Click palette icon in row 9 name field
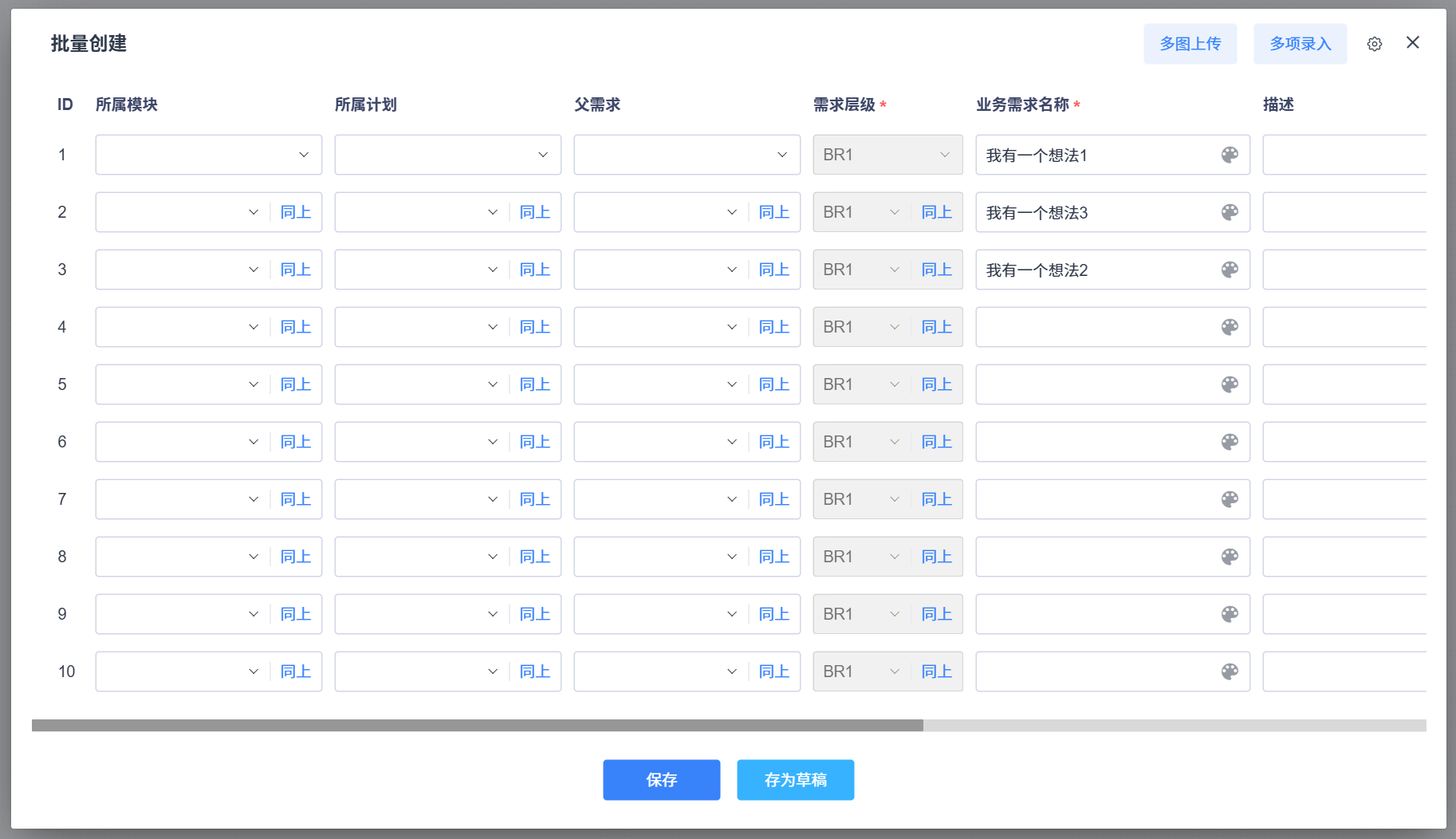This screenshot has height=839, width=1456. (1230, 614)
